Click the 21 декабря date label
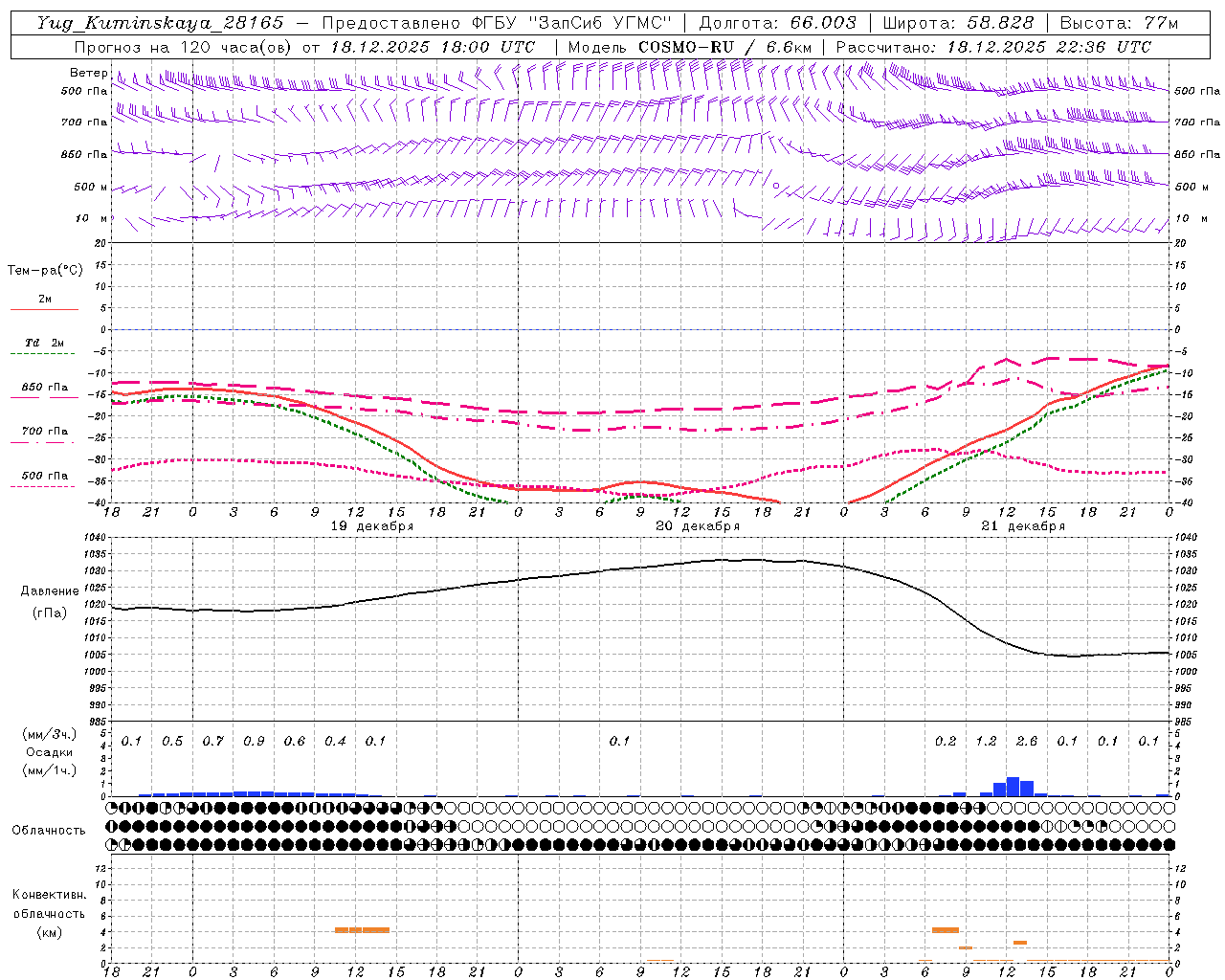The image size is (1225, 980). point(1023,526)
